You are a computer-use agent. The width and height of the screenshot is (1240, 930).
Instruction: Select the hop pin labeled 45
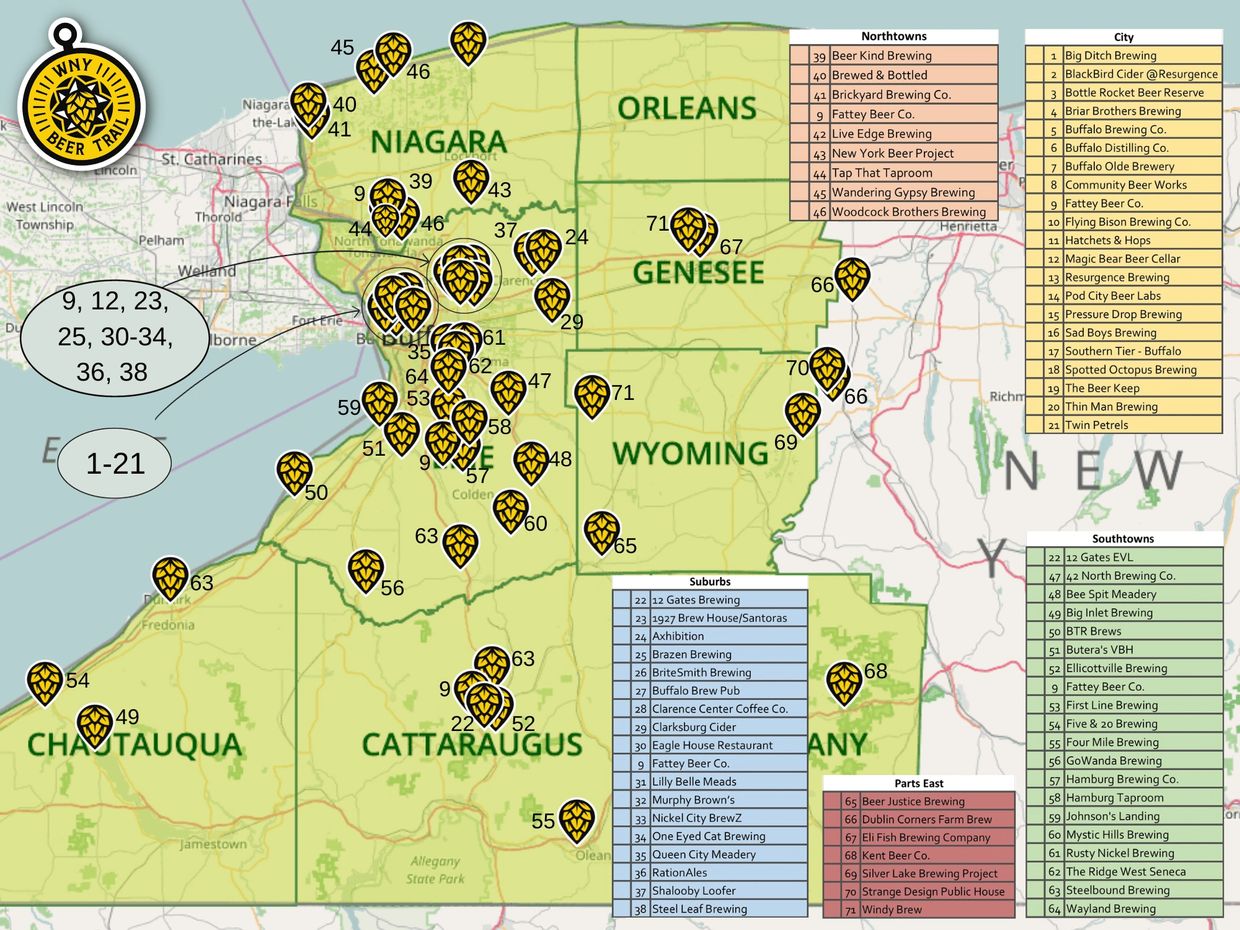coord(372,71)
